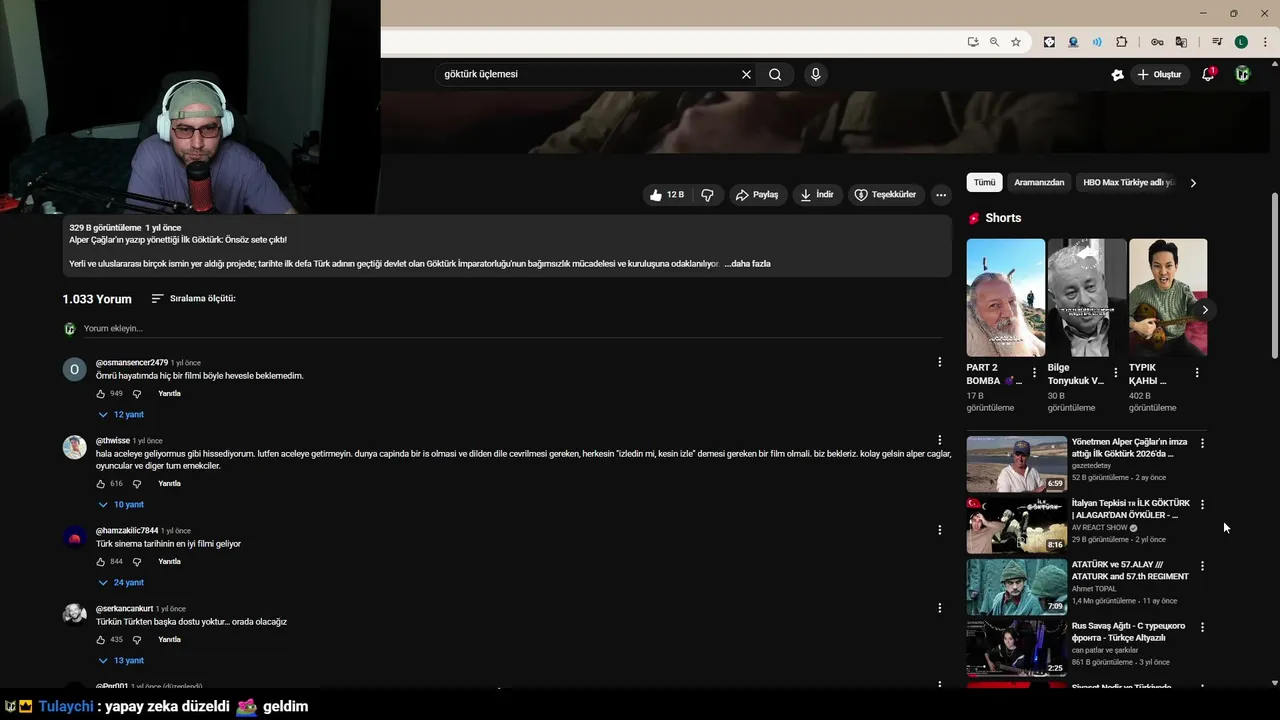Click the translate page icon
1280x720 pixels.
pos(1181,42)
